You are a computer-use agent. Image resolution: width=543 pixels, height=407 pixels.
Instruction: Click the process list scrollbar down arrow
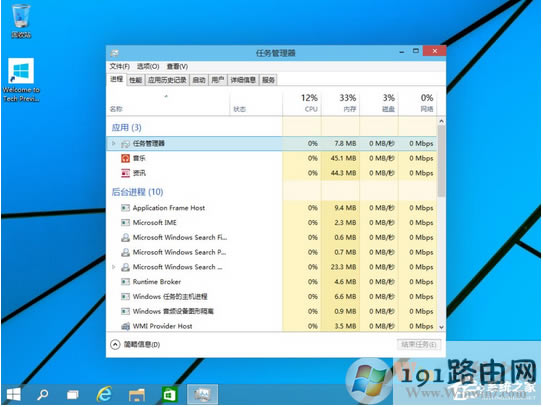click(x=442, y=327)
